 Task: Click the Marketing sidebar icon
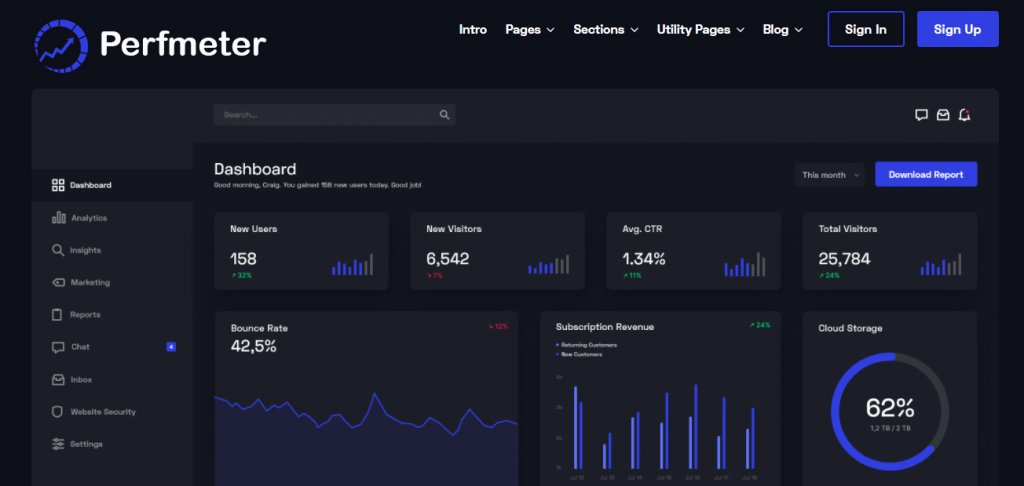pos(58,282)
